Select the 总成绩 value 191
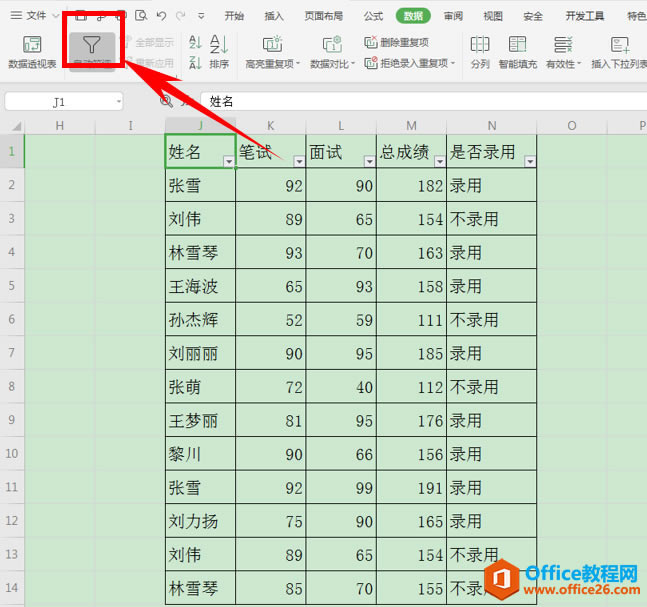This screenshot has height=607, width=647. pyautogui.click(x=411, y=487)
